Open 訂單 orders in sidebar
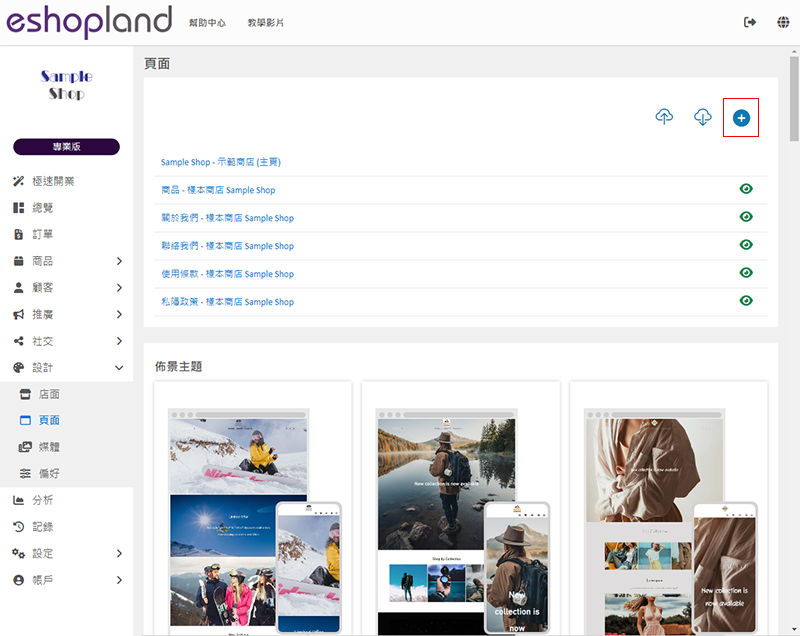The height and width of the screenshot is (636, 800). tap(43, 234)
